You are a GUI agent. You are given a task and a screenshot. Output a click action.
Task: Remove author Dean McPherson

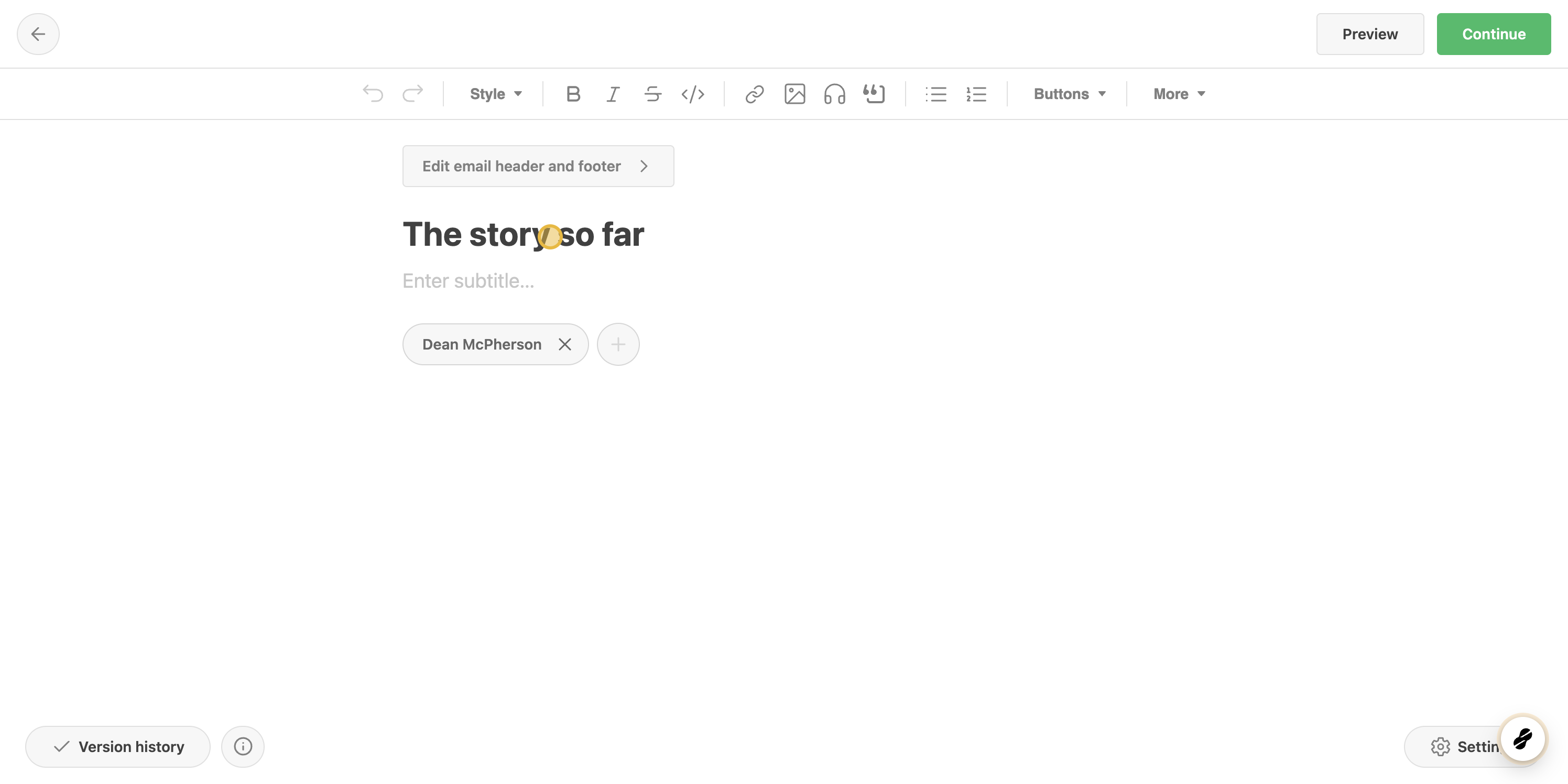pyautogui.click(x=565, y=344)
